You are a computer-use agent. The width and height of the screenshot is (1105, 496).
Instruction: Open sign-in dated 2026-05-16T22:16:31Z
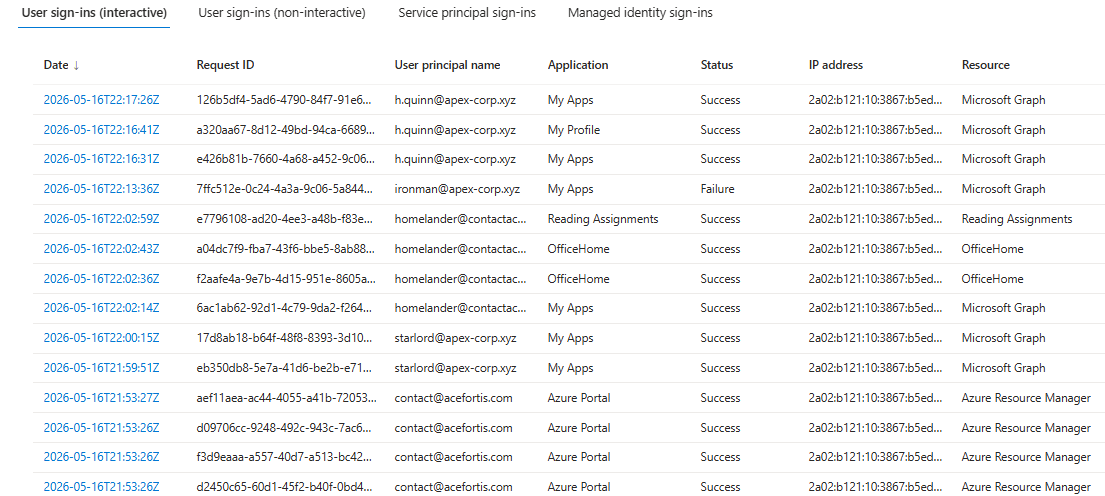point(101,159)
